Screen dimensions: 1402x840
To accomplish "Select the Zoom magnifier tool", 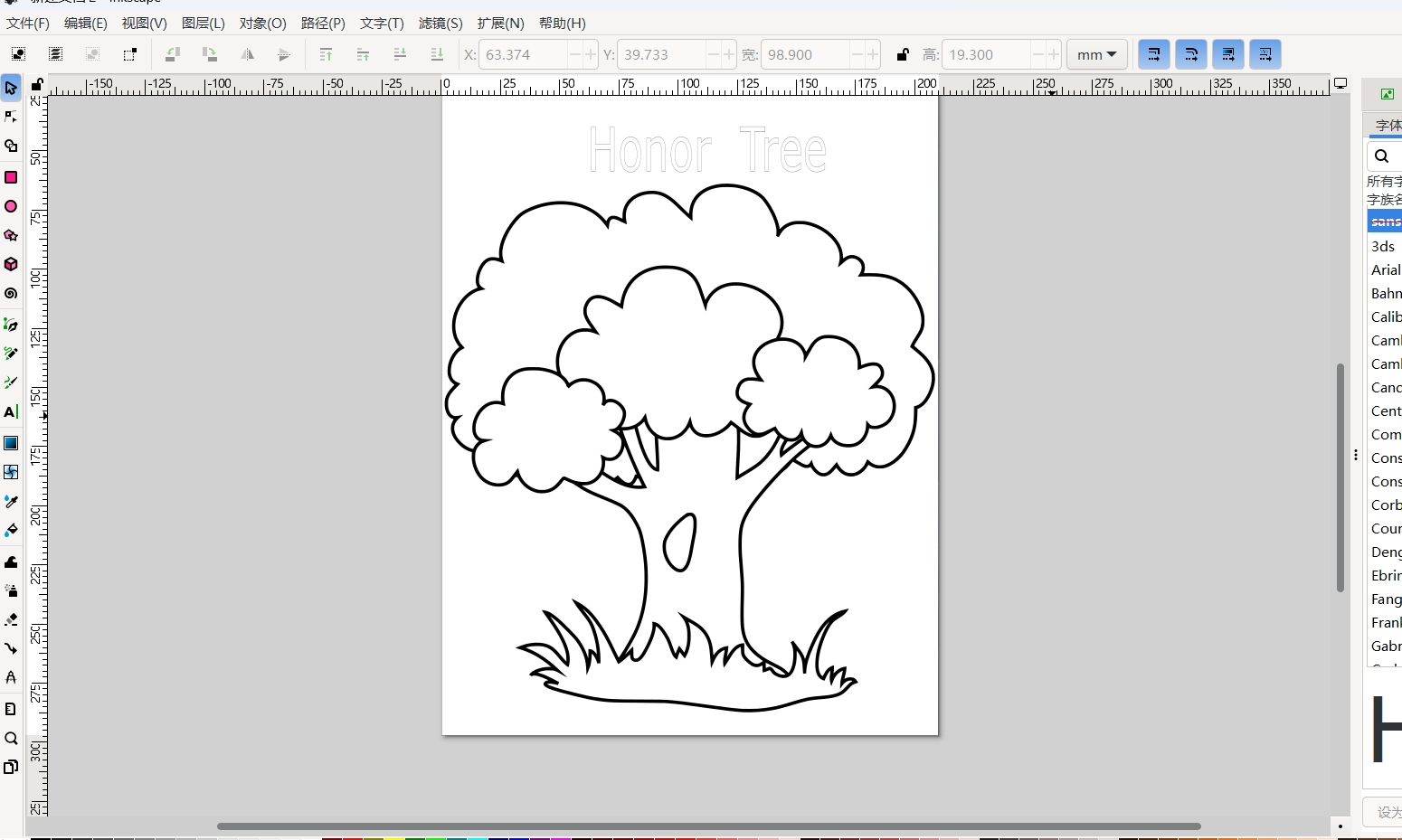I will (11, 738).
